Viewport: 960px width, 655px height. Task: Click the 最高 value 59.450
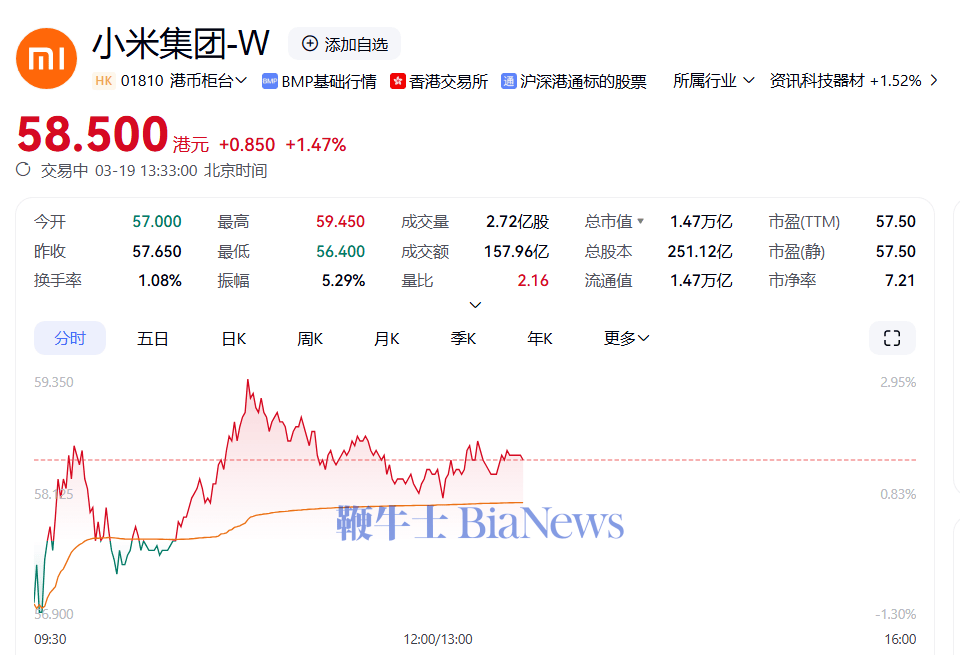pyautogui.click(x=340, y=222)
